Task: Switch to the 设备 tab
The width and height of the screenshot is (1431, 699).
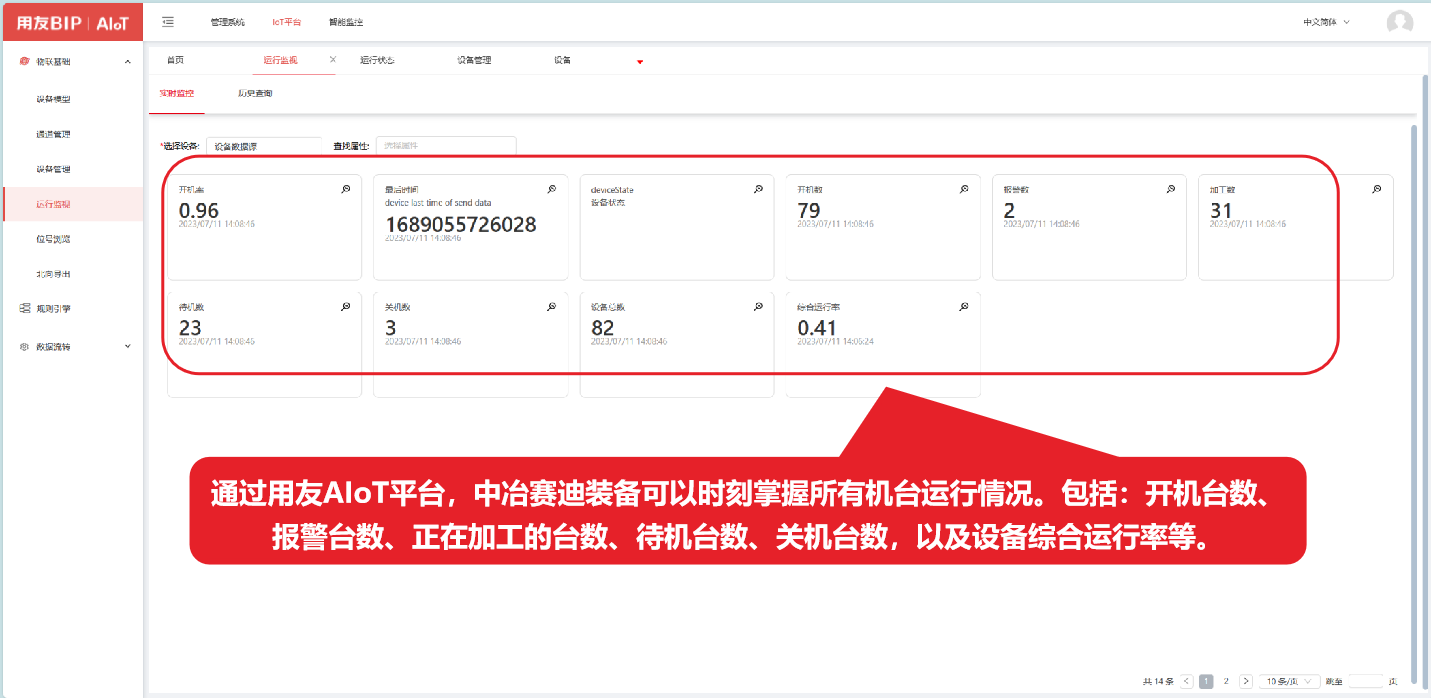Action: coord(562,60)
